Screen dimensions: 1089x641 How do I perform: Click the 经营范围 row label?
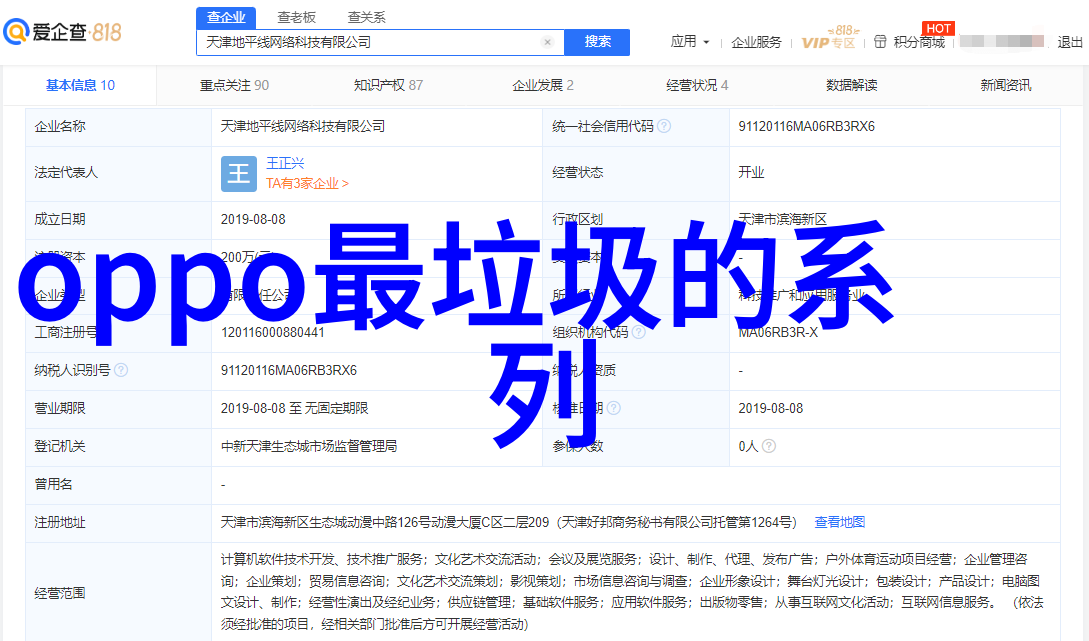click(x=60, y=593)
